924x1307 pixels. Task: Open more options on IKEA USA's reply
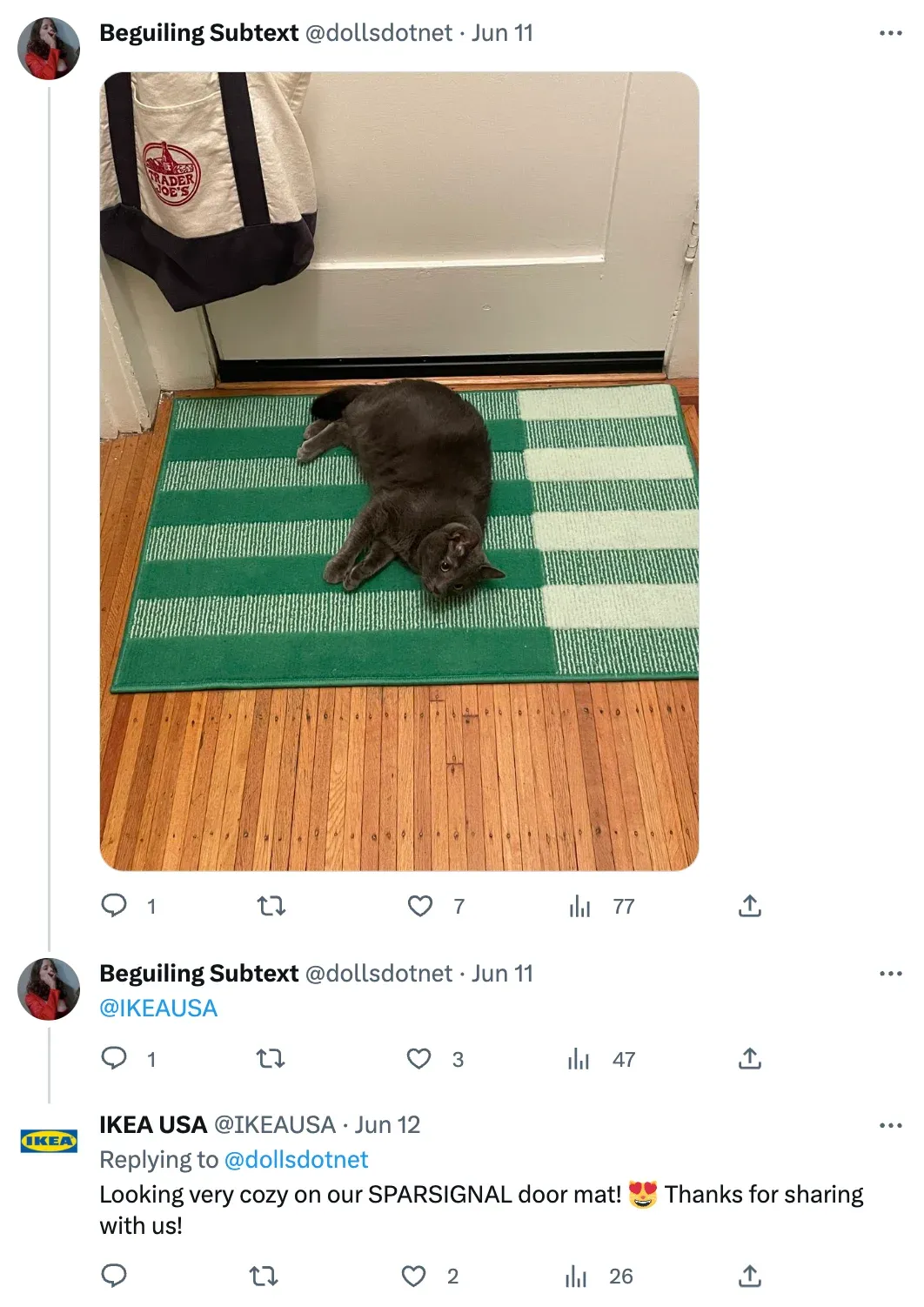click(891, 1125)
